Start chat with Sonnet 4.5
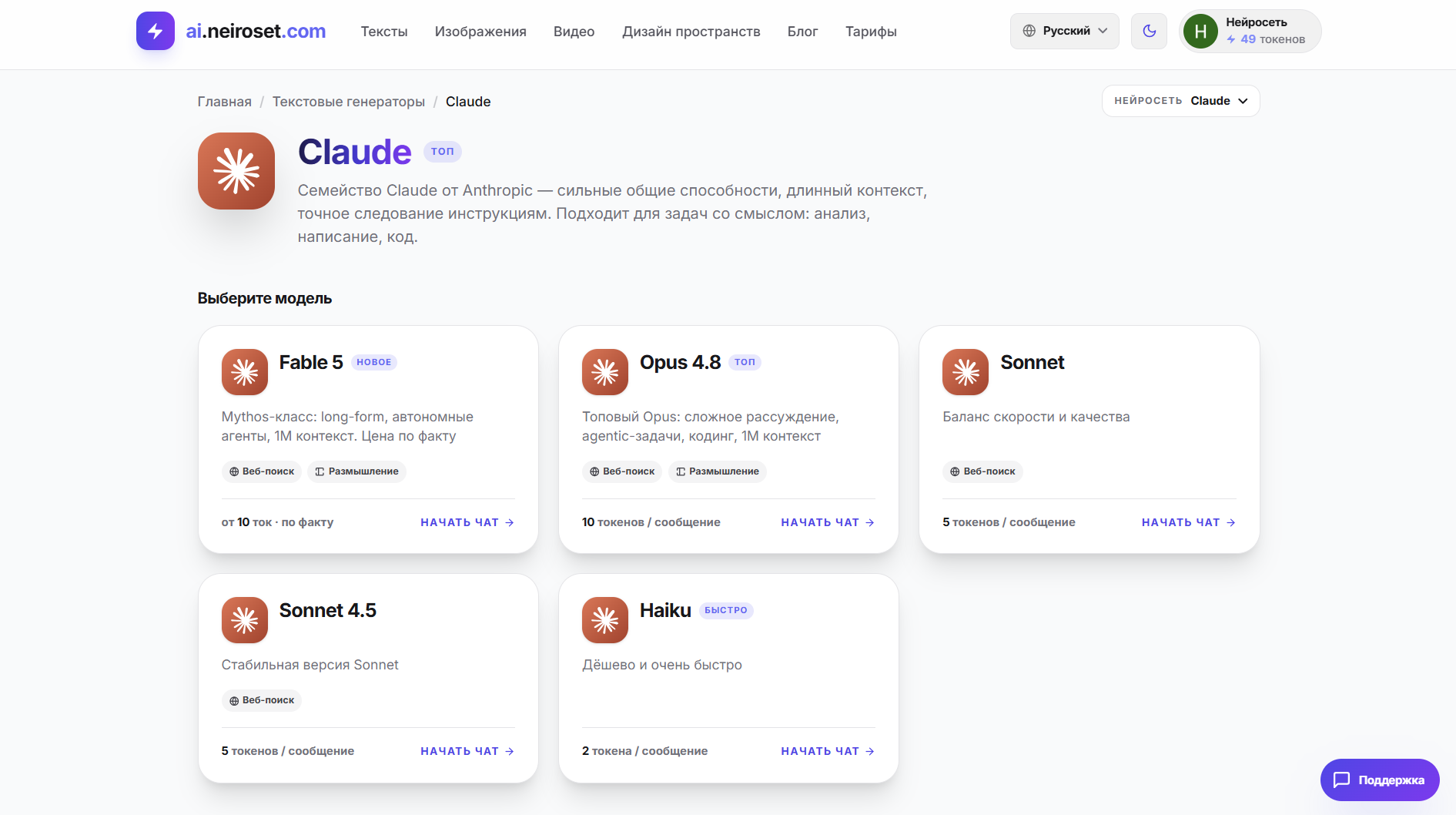This screenshot has height=815, width=1456. 467,751
